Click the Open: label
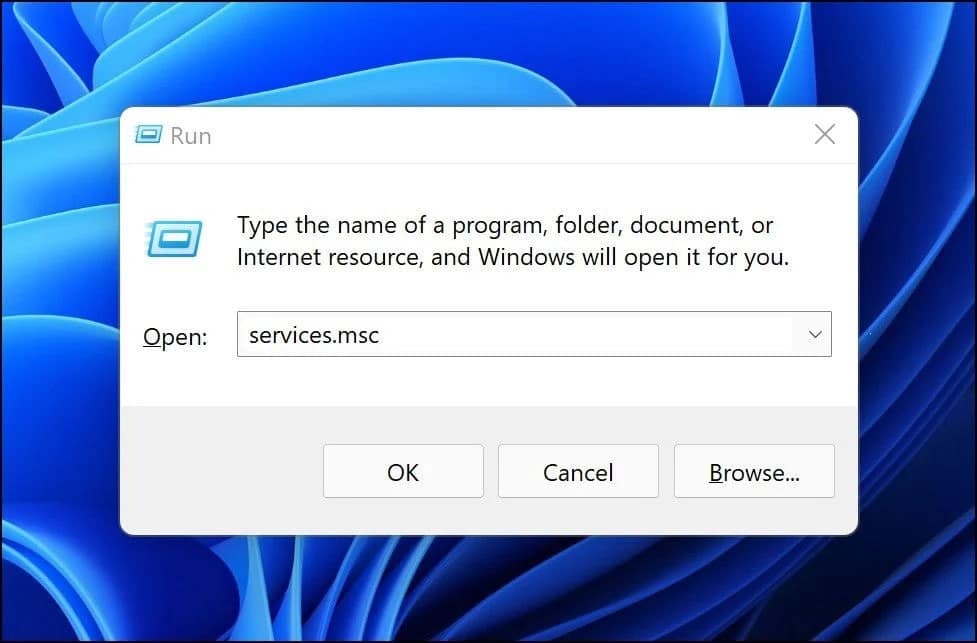 click(174, 336)
